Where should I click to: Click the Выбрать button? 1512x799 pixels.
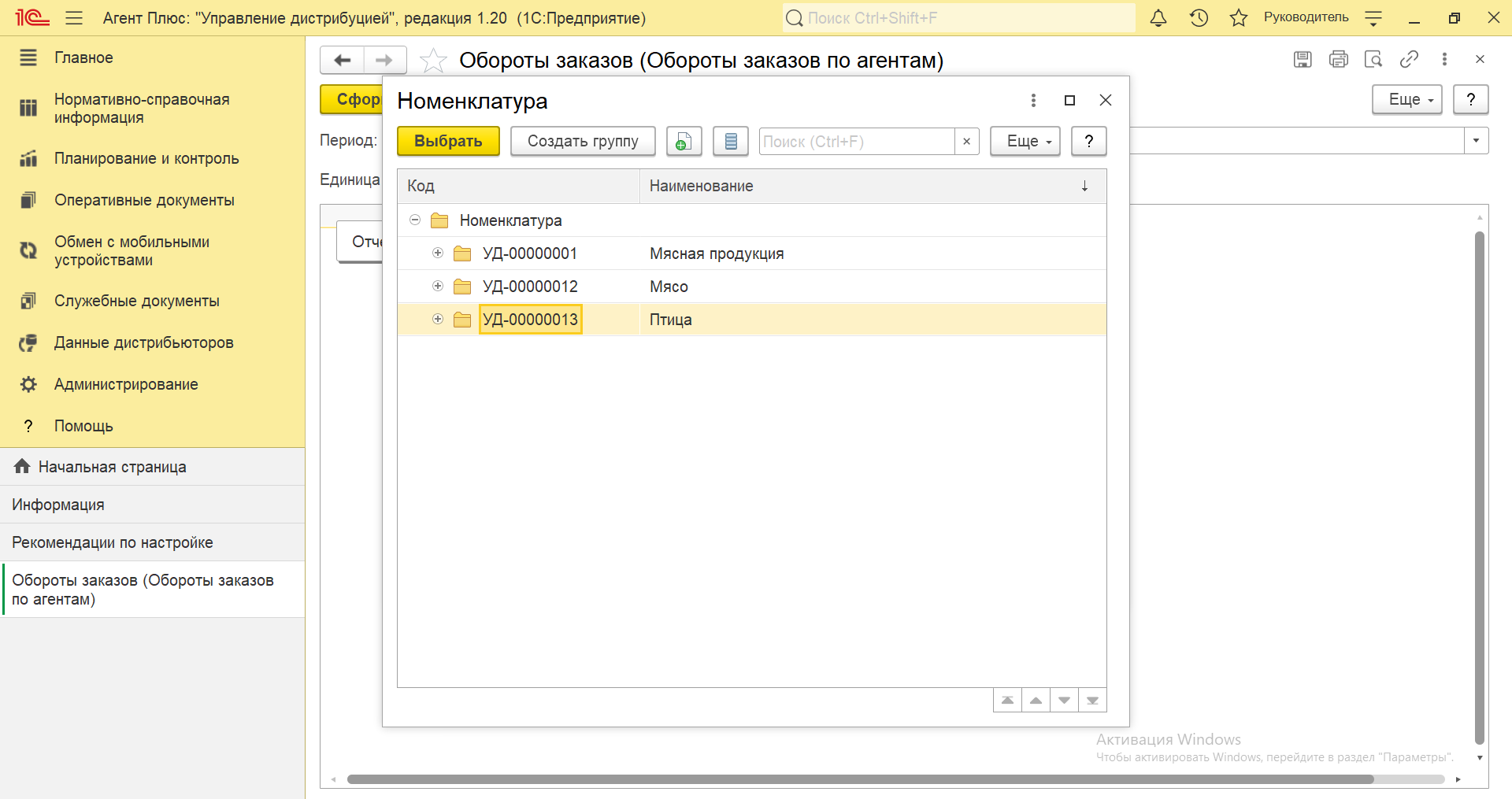448,141
